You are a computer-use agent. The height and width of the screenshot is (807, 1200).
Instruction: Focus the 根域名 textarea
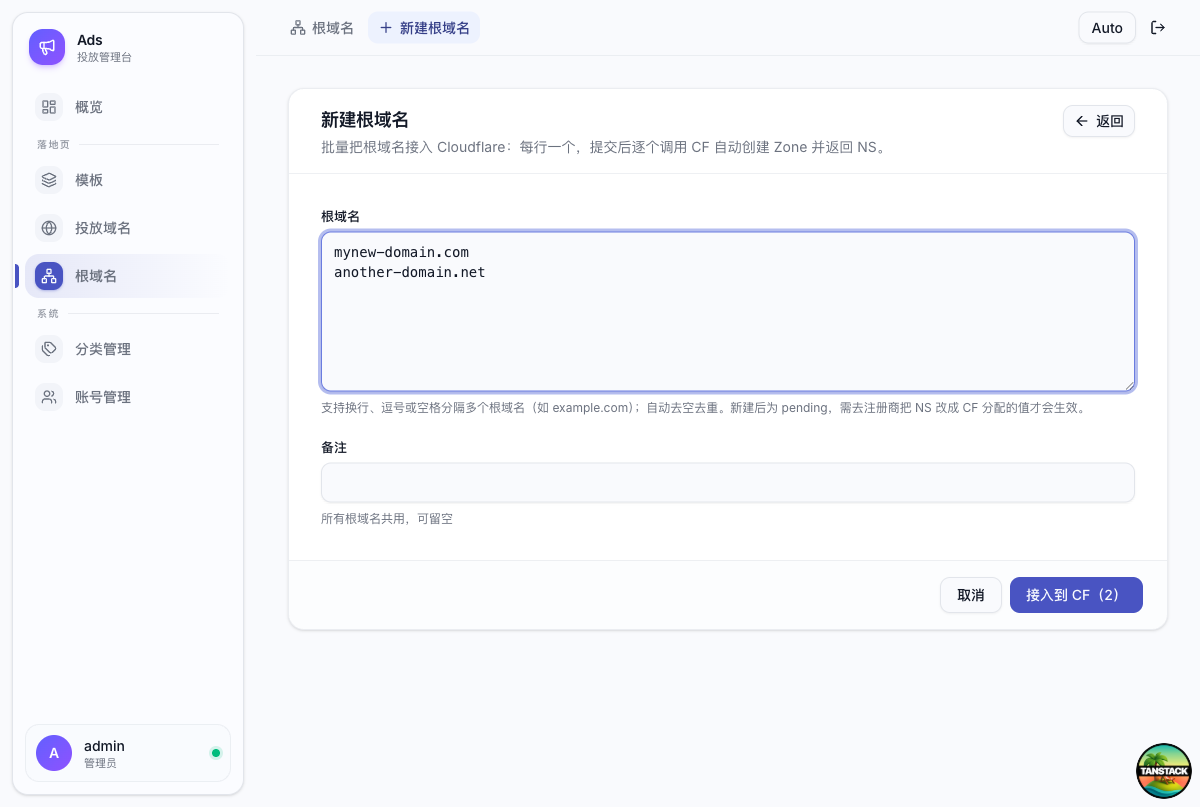click(x=728, y=312)
